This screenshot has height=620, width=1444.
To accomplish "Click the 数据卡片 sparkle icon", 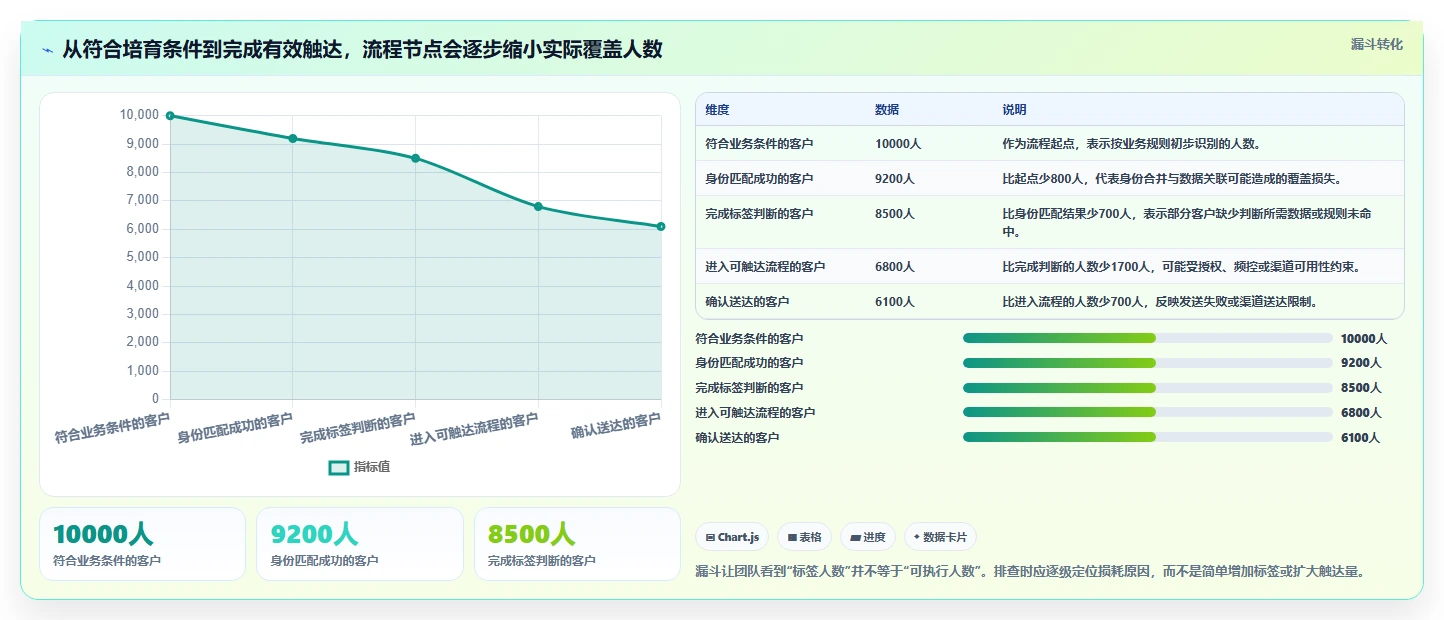I will 917,537.
